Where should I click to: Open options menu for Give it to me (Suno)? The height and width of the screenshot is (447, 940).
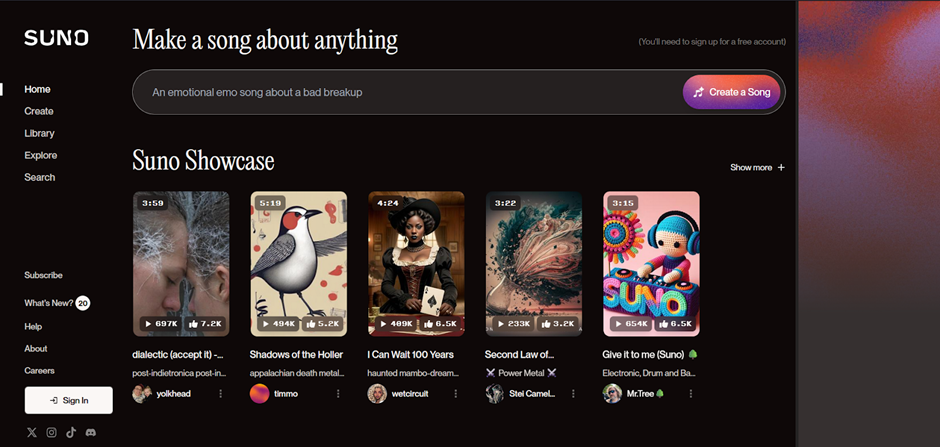click(691, 394)
